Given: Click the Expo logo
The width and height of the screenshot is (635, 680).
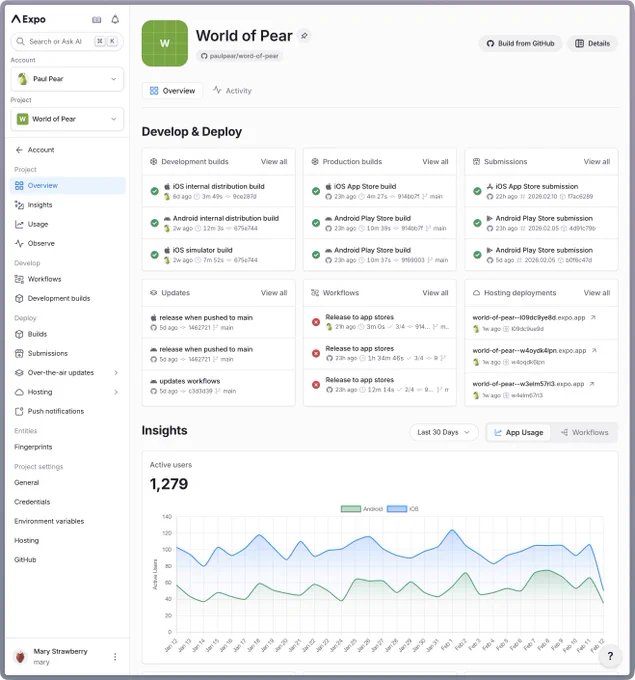Looking at the screenshot, I should [29, 19].
